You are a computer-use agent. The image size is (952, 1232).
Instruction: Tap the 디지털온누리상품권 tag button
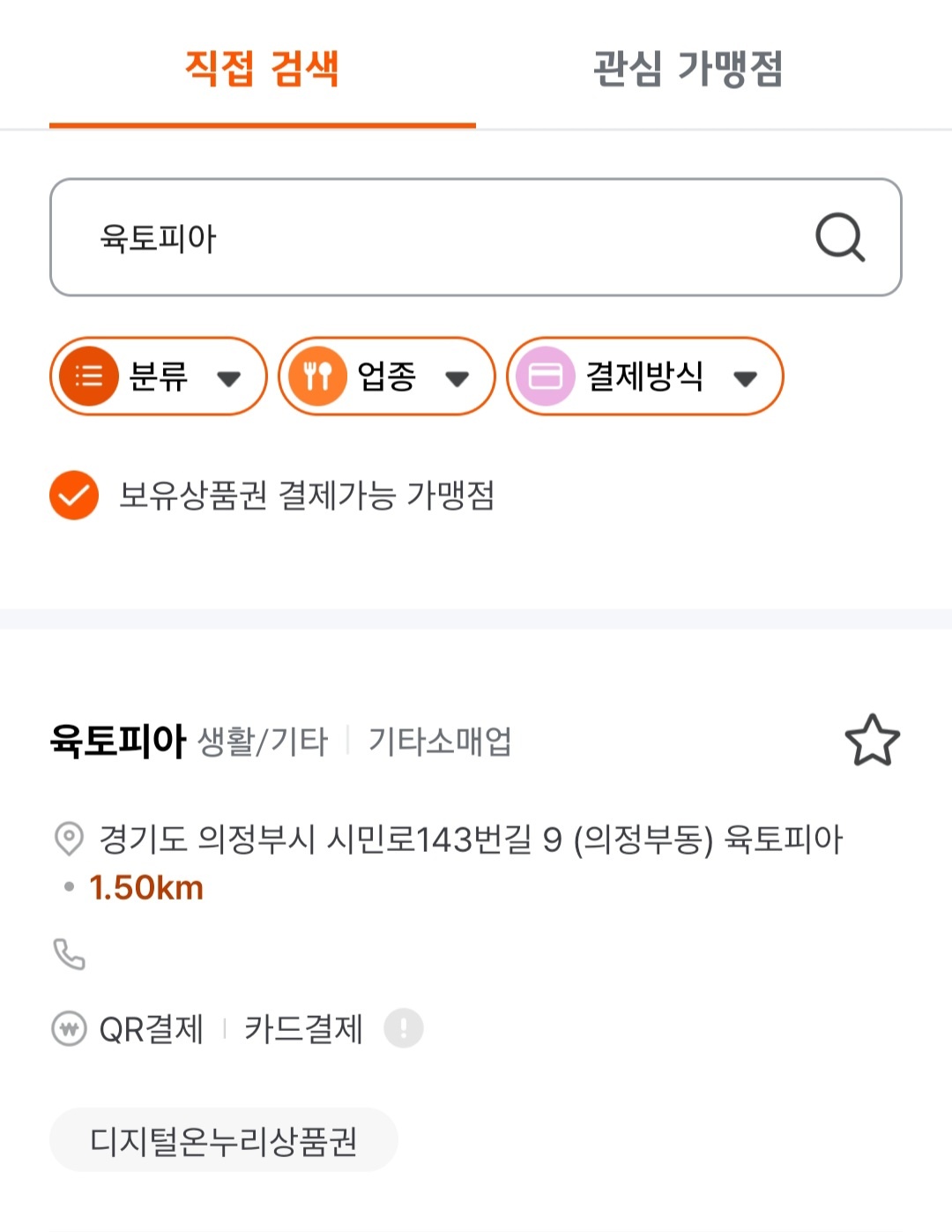click(224, 1140)
